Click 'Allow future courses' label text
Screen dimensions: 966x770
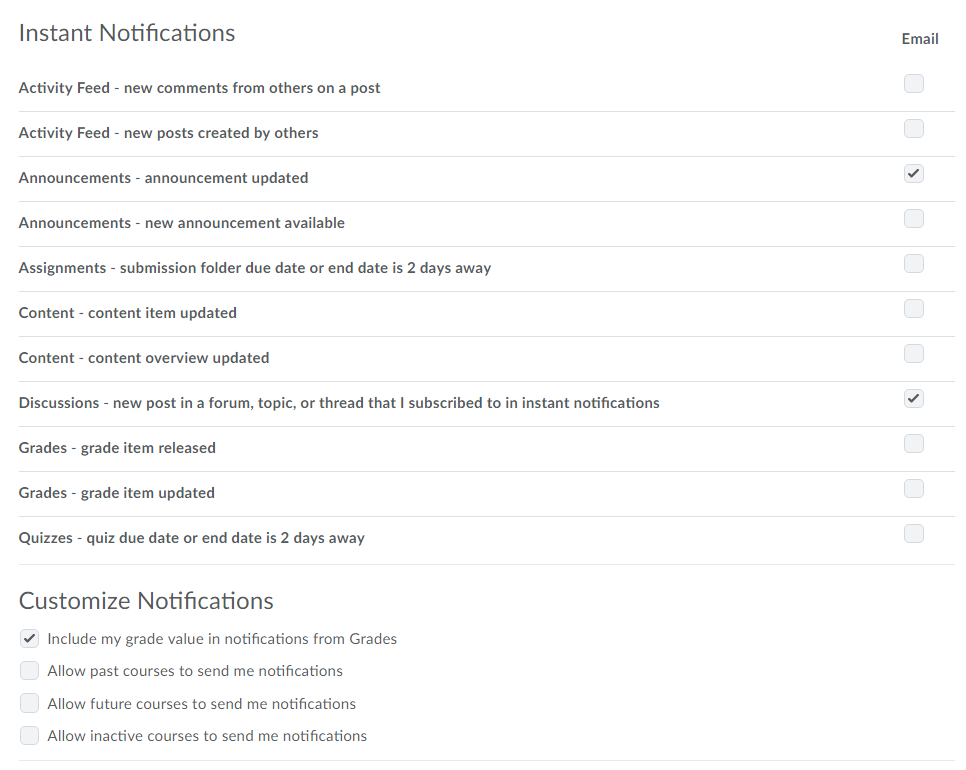[x=201, y=704]
